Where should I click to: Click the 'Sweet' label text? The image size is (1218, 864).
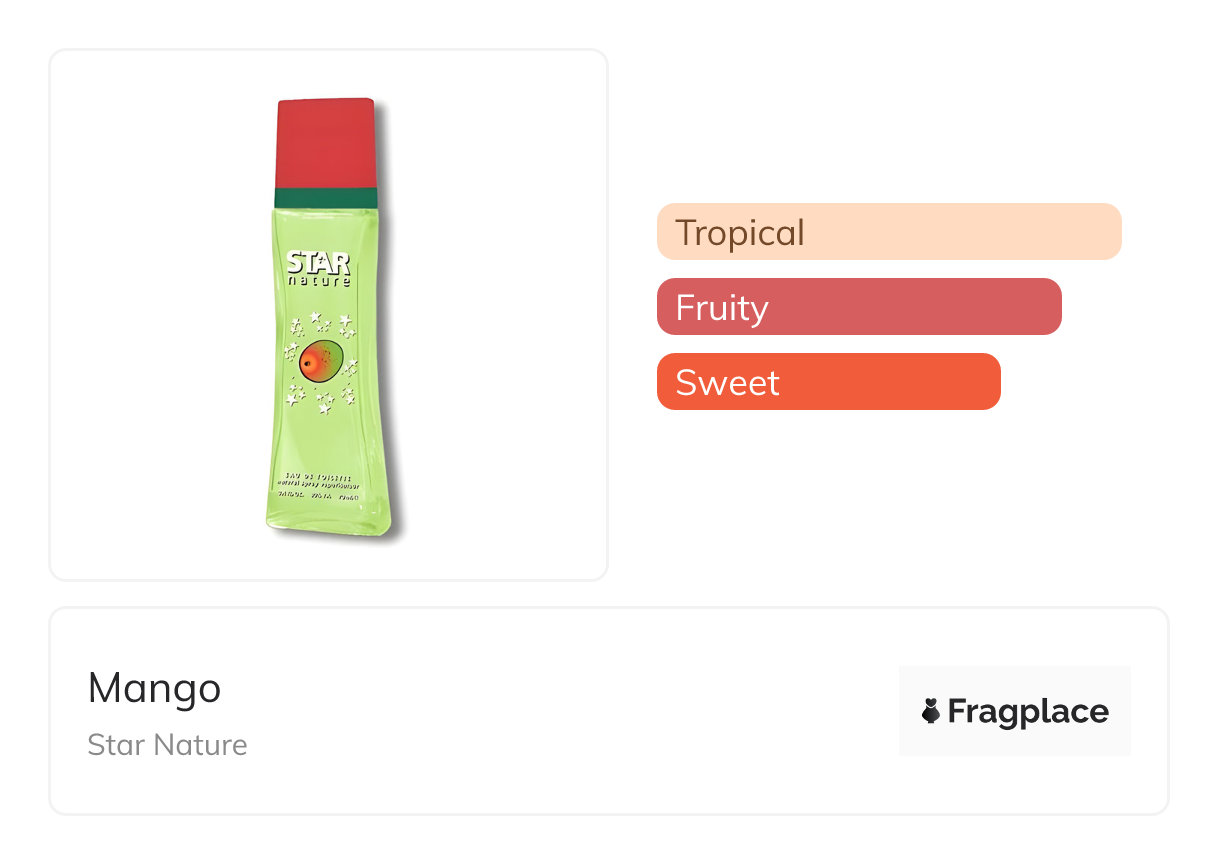click(x=727, y=383)
